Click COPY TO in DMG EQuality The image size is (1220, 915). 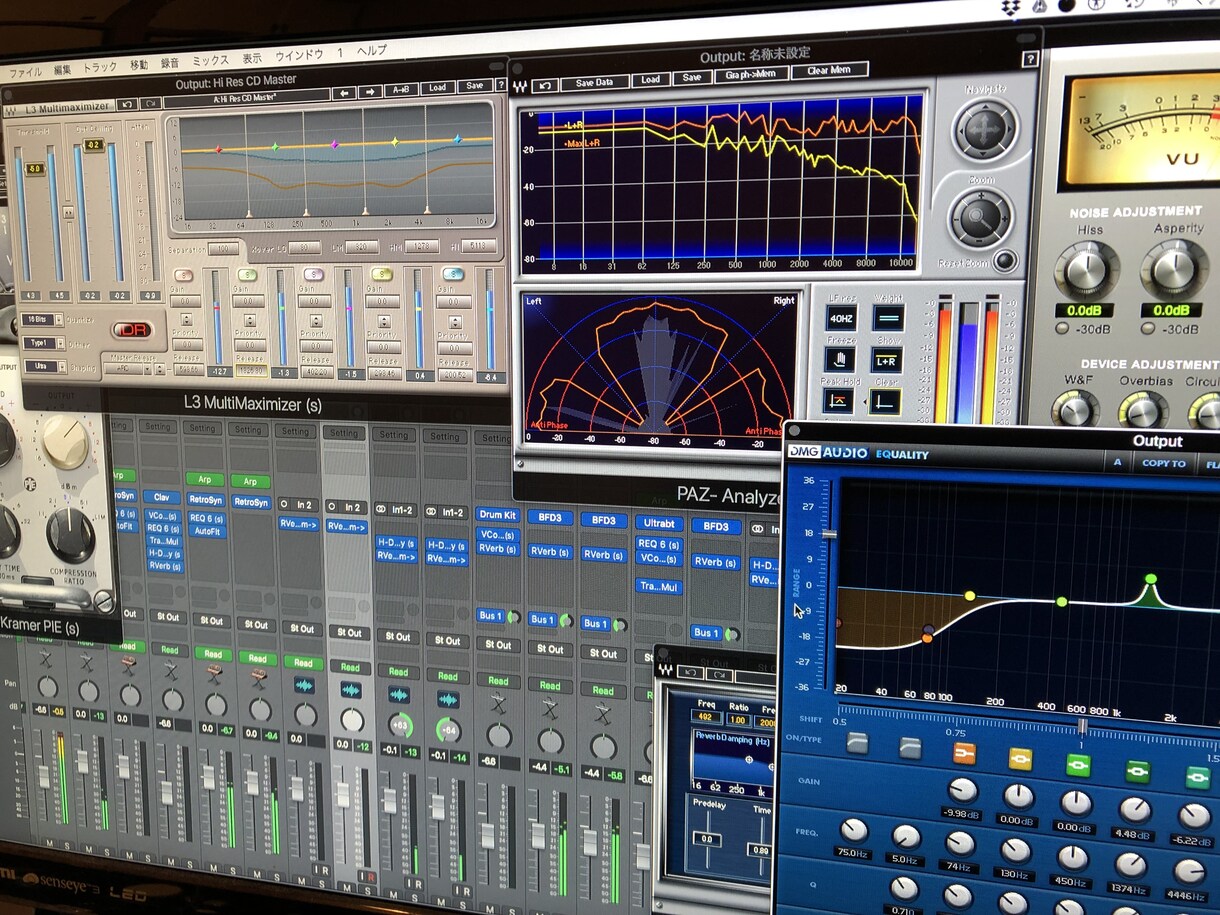[x=1164, y=463]
